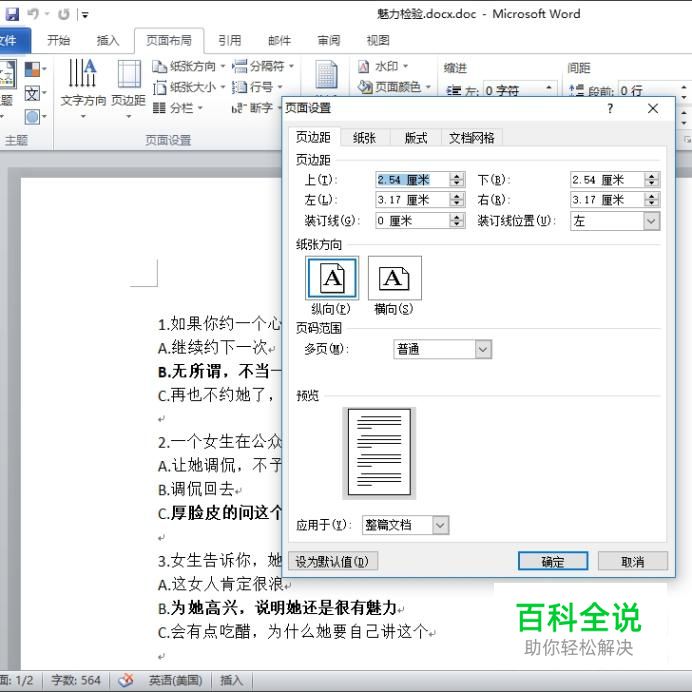Switch to the 审阅 ribbon tab
Viewport: 692px width, 692px height.
pyautogui.click(x=329, y=41)
